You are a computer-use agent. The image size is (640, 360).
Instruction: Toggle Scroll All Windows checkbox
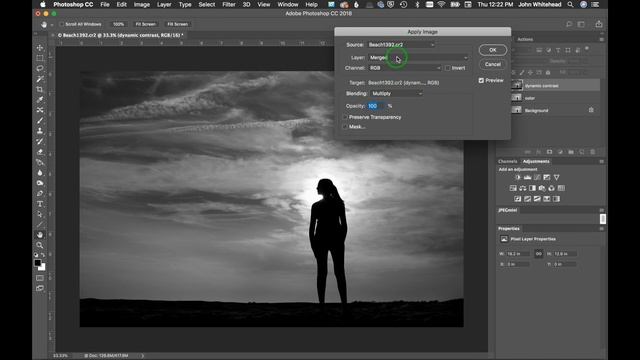62,24
